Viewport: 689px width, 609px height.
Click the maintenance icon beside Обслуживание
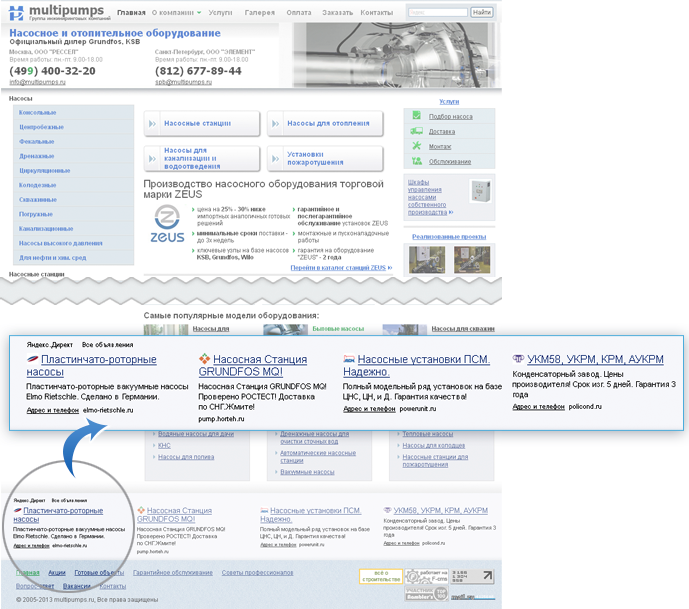pyautogui.click(x=417, y=161)
